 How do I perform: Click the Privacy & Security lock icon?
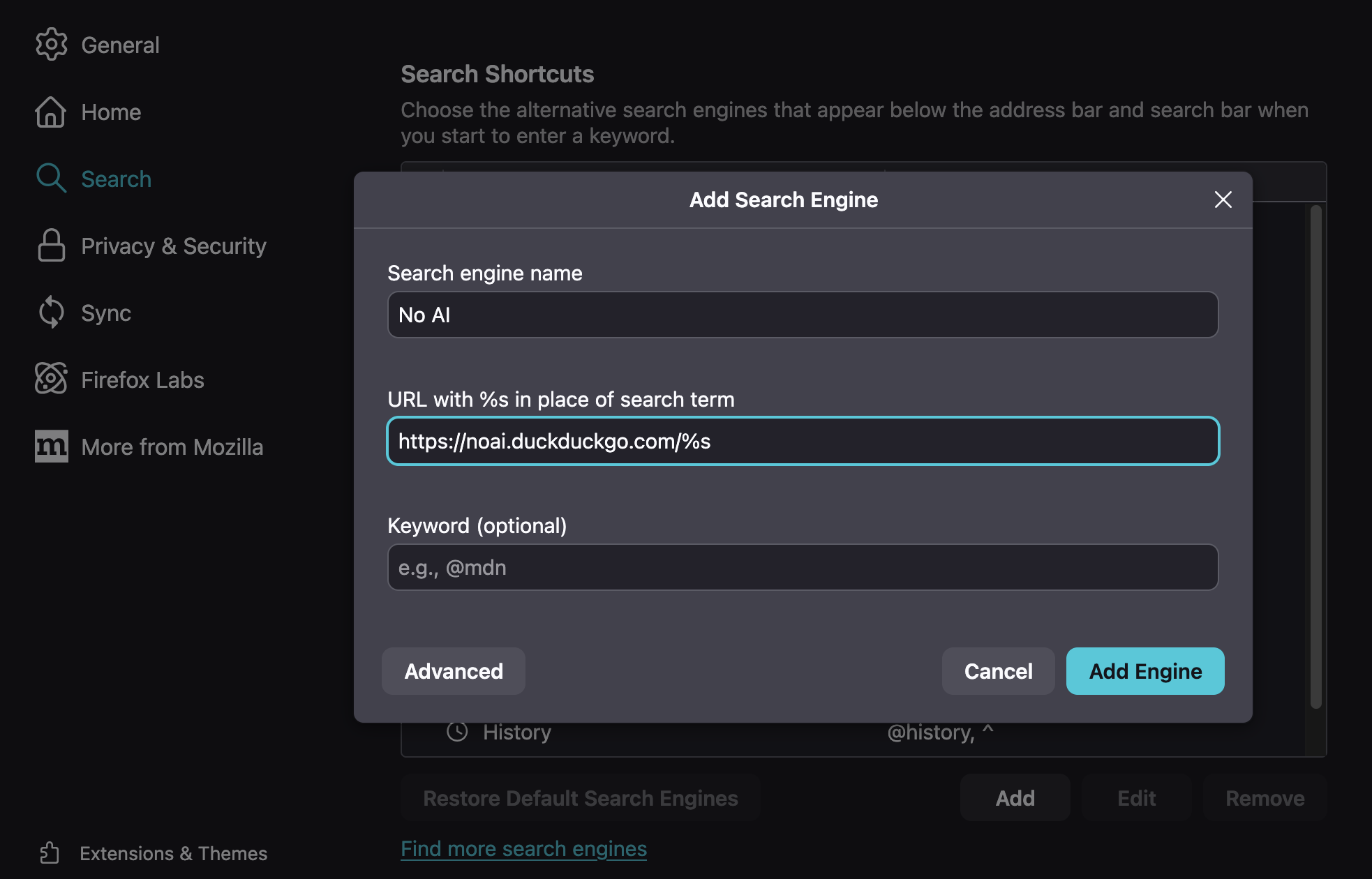51,246
